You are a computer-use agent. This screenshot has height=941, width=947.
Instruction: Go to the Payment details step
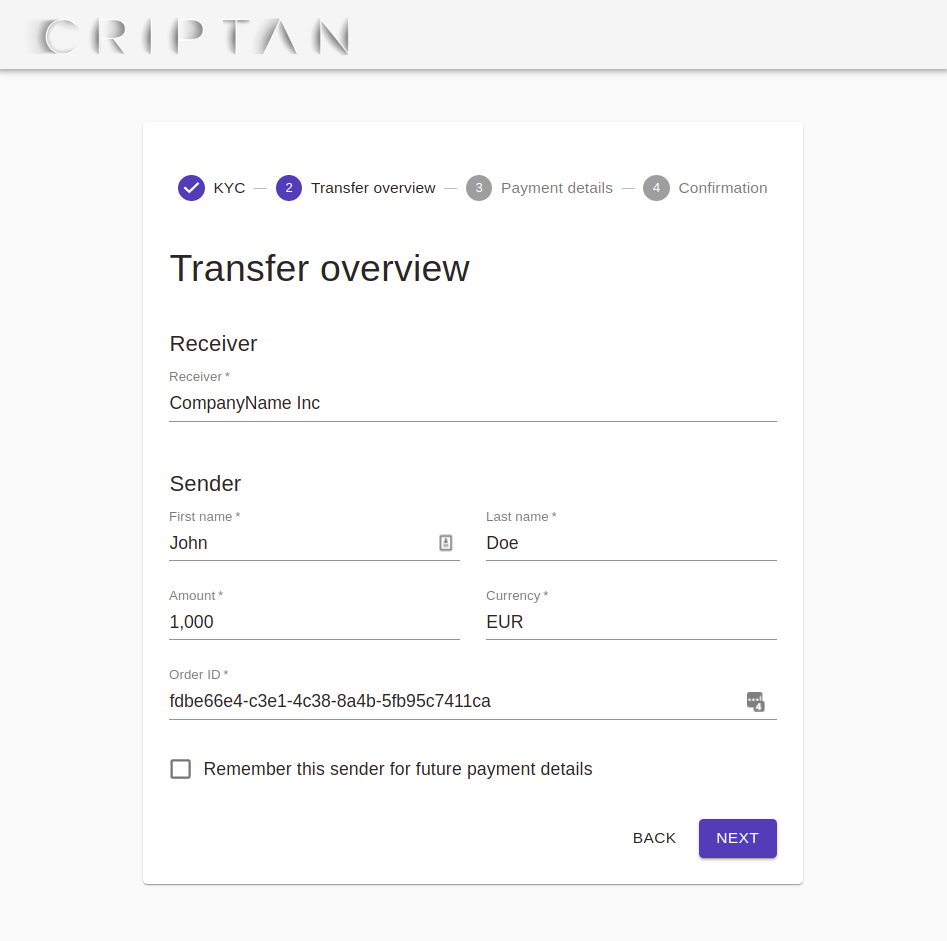[557, 188]
